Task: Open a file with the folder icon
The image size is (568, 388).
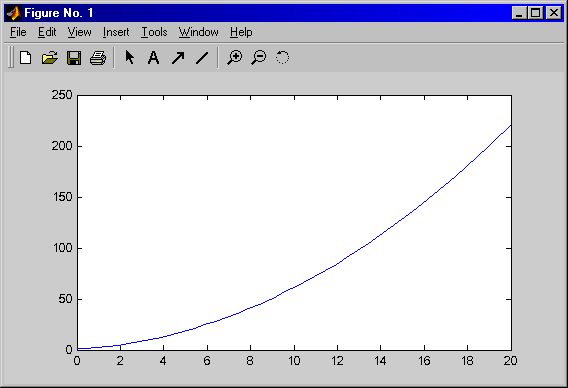Action: [50, 58]
